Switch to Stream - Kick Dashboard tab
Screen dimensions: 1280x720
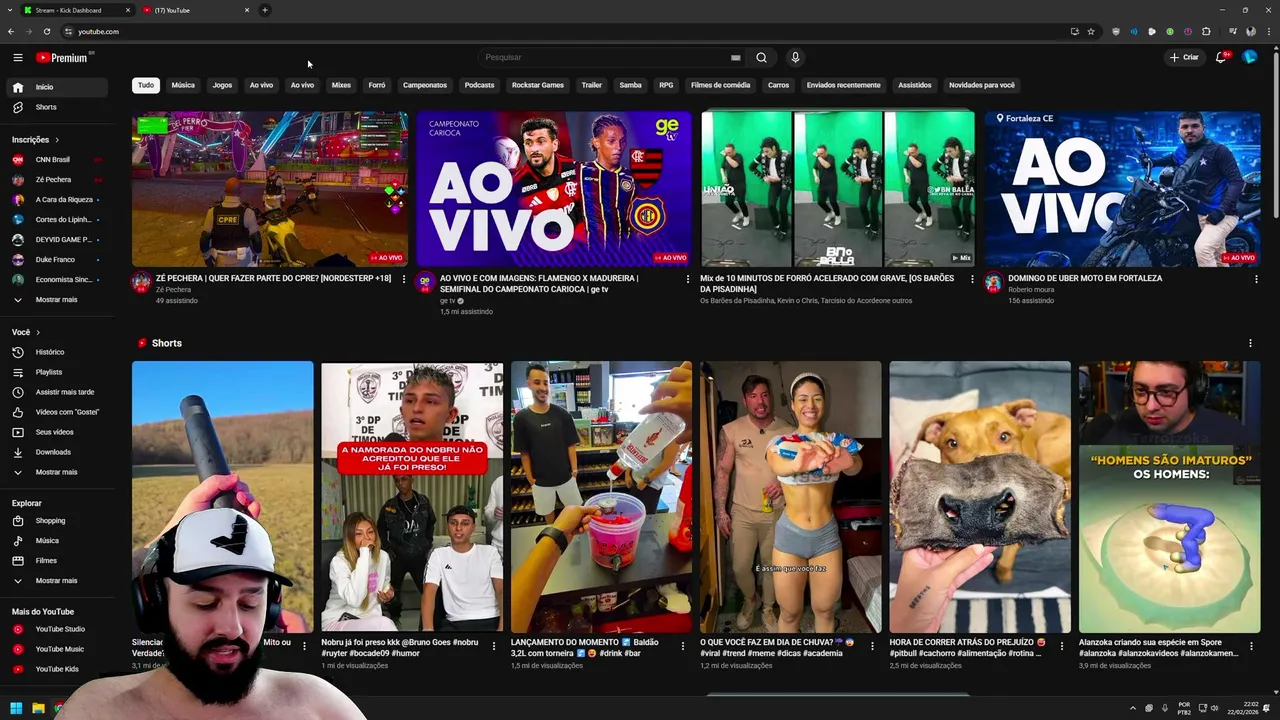point(77,10)
